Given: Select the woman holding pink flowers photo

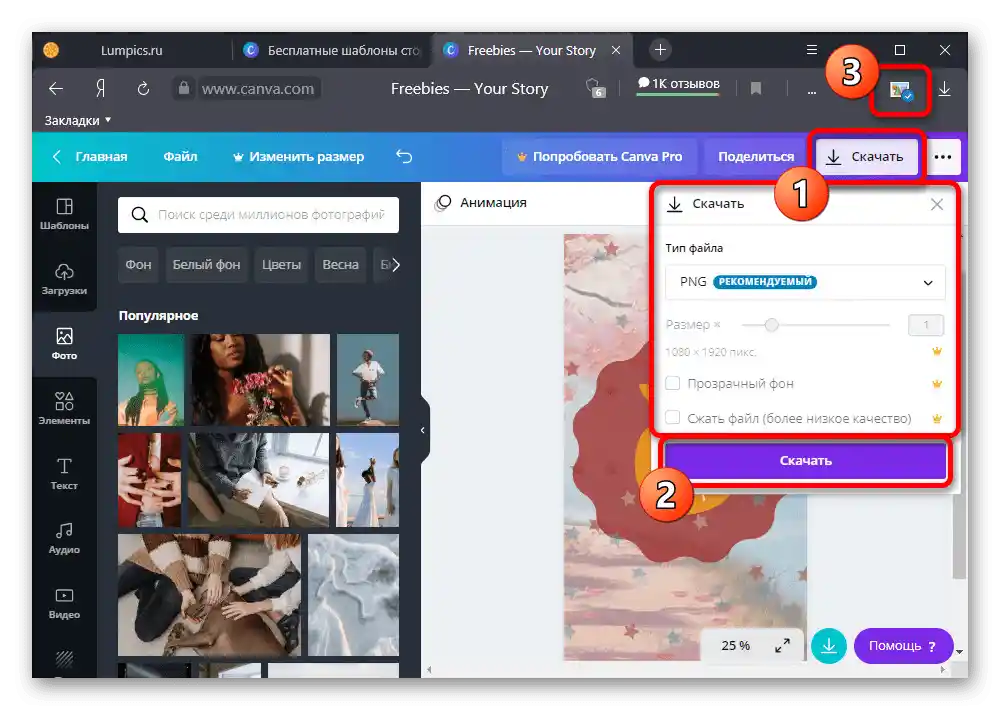Looking at the screenshot, I should click(261, 380).
